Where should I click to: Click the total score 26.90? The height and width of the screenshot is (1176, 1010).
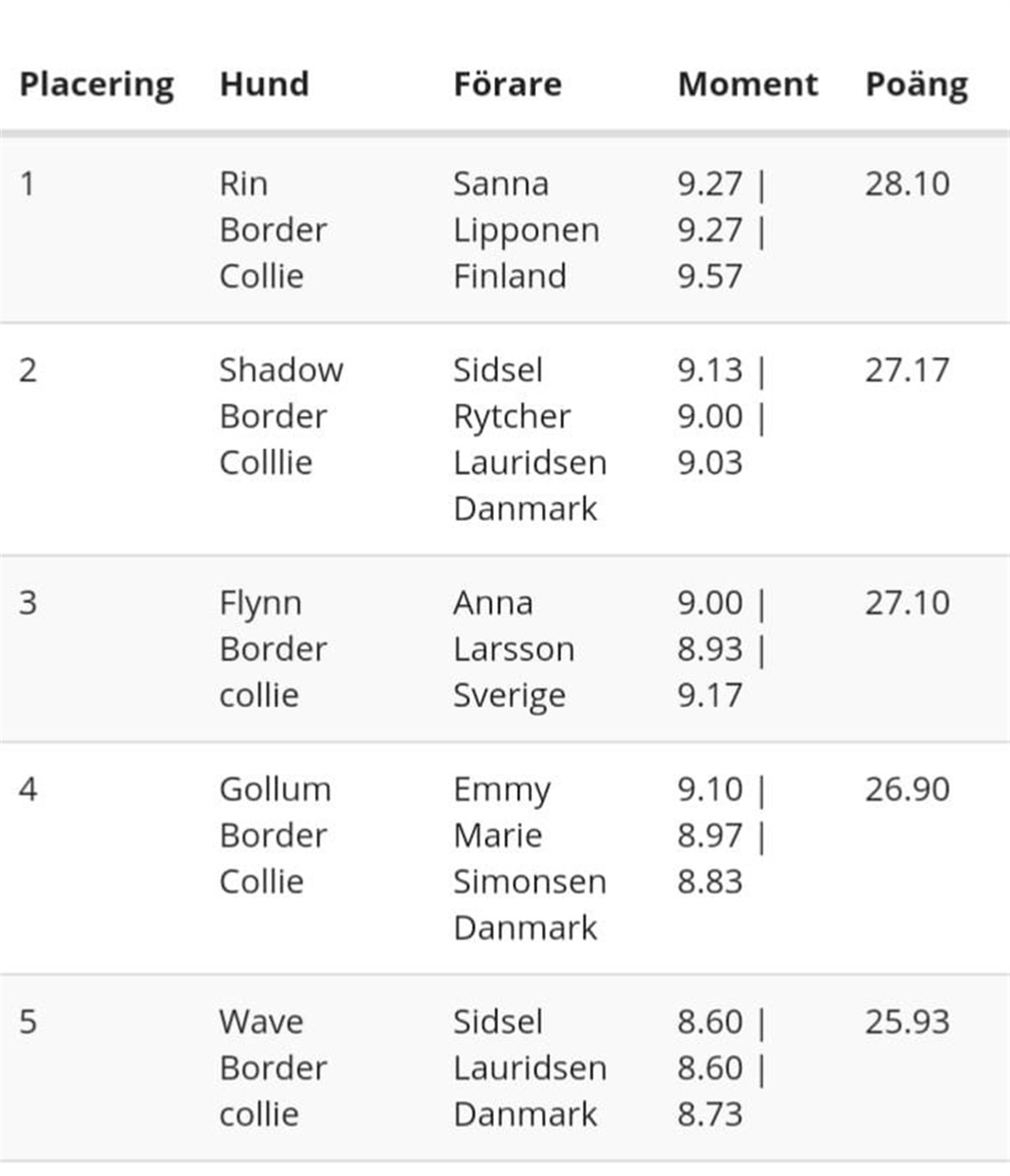tap(907, 789)
